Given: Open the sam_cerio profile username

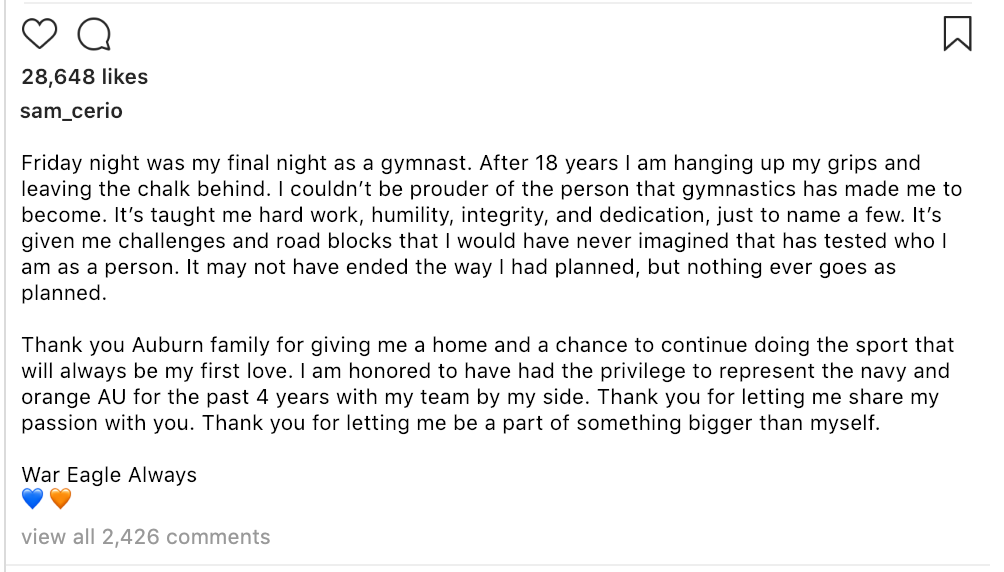Looking at the screenshot, I should click(x=71, y=111).
